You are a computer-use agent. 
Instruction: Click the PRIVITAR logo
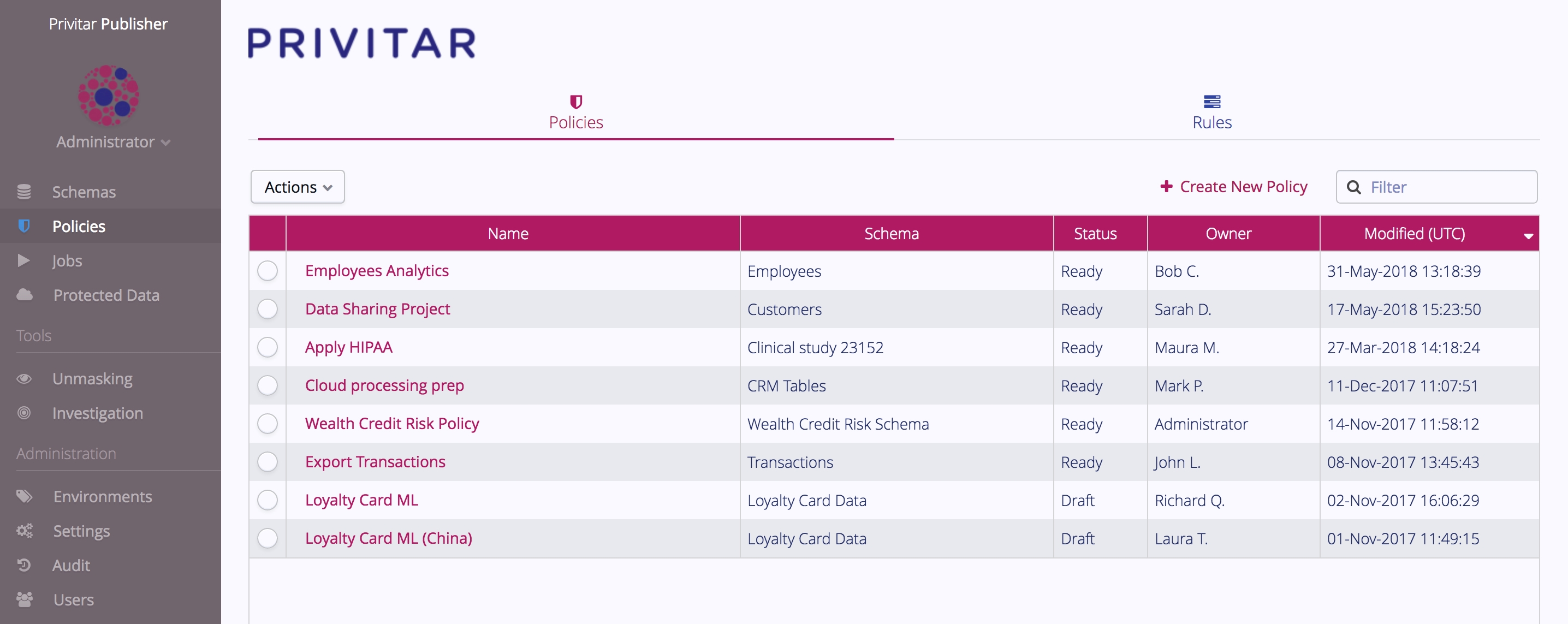pyautogui.click(x=361, y=43)
